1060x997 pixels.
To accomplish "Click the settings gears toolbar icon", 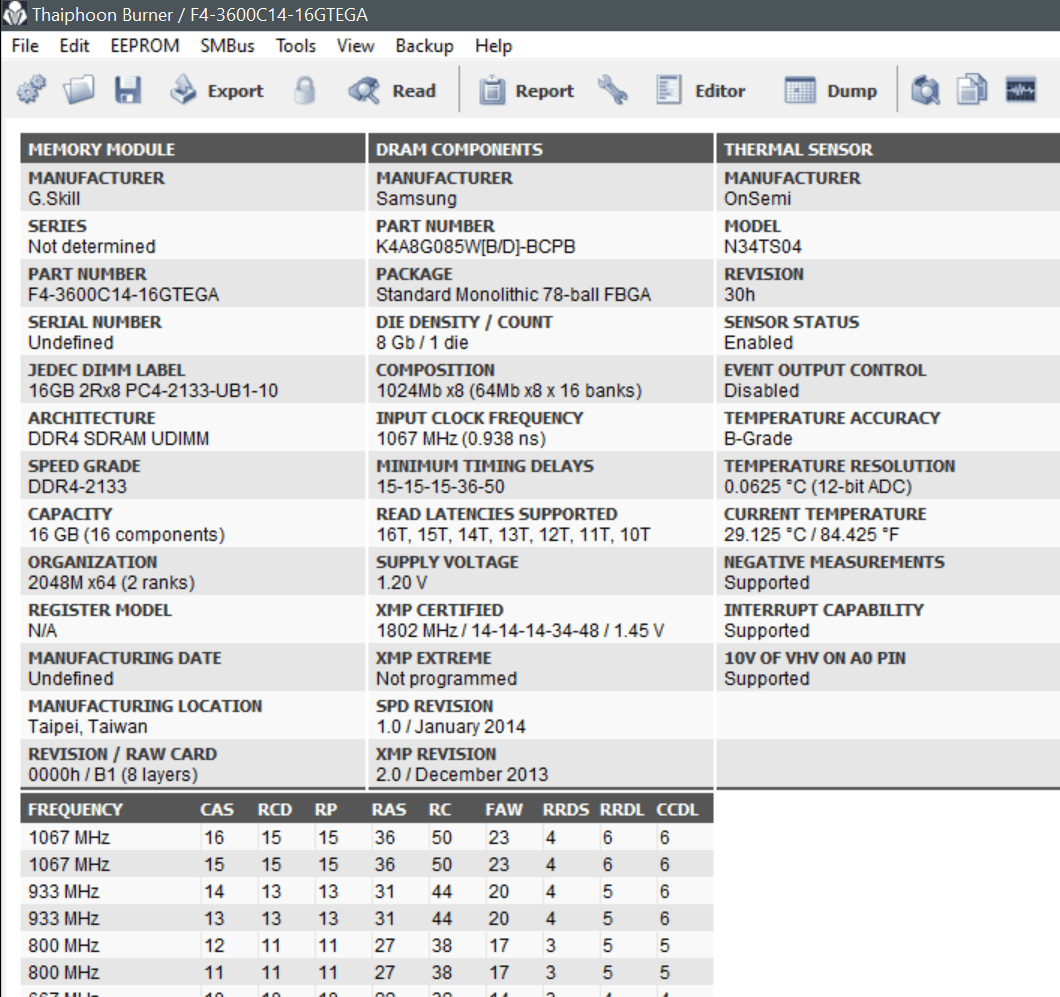I will pyautogui.click(x=31, y=90).
